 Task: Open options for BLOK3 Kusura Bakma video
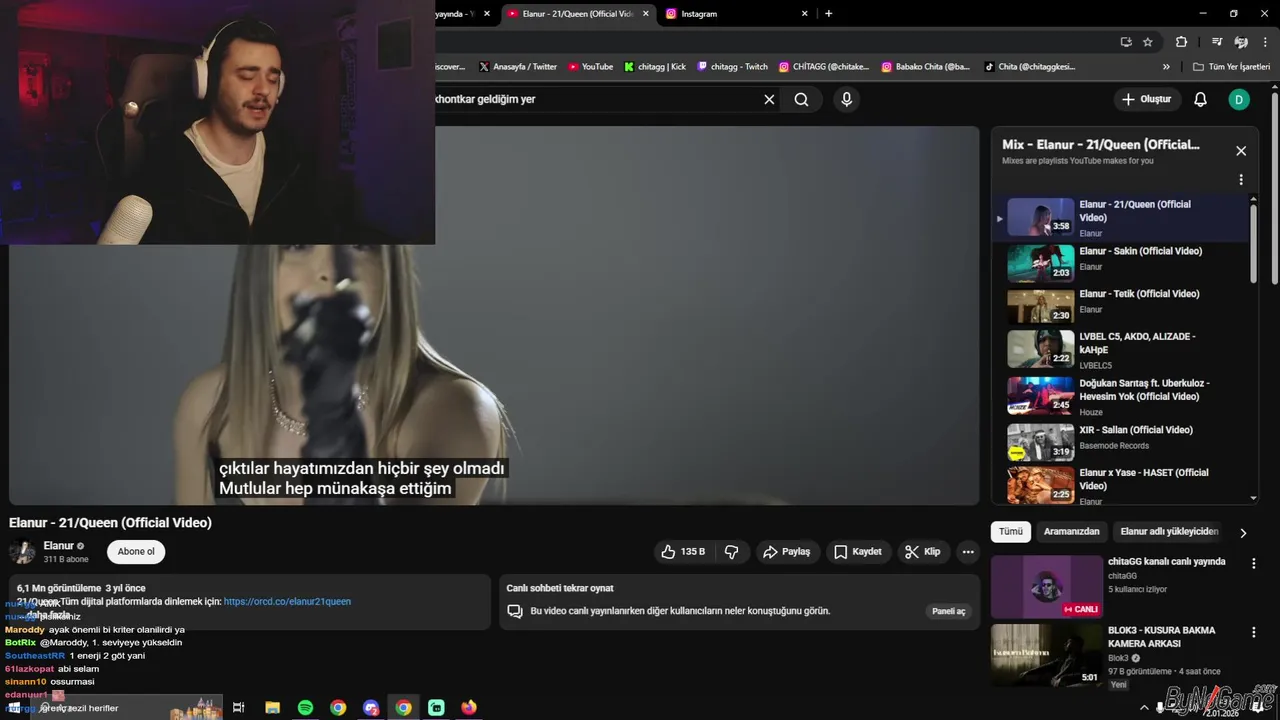click(x=1253, y=633)
